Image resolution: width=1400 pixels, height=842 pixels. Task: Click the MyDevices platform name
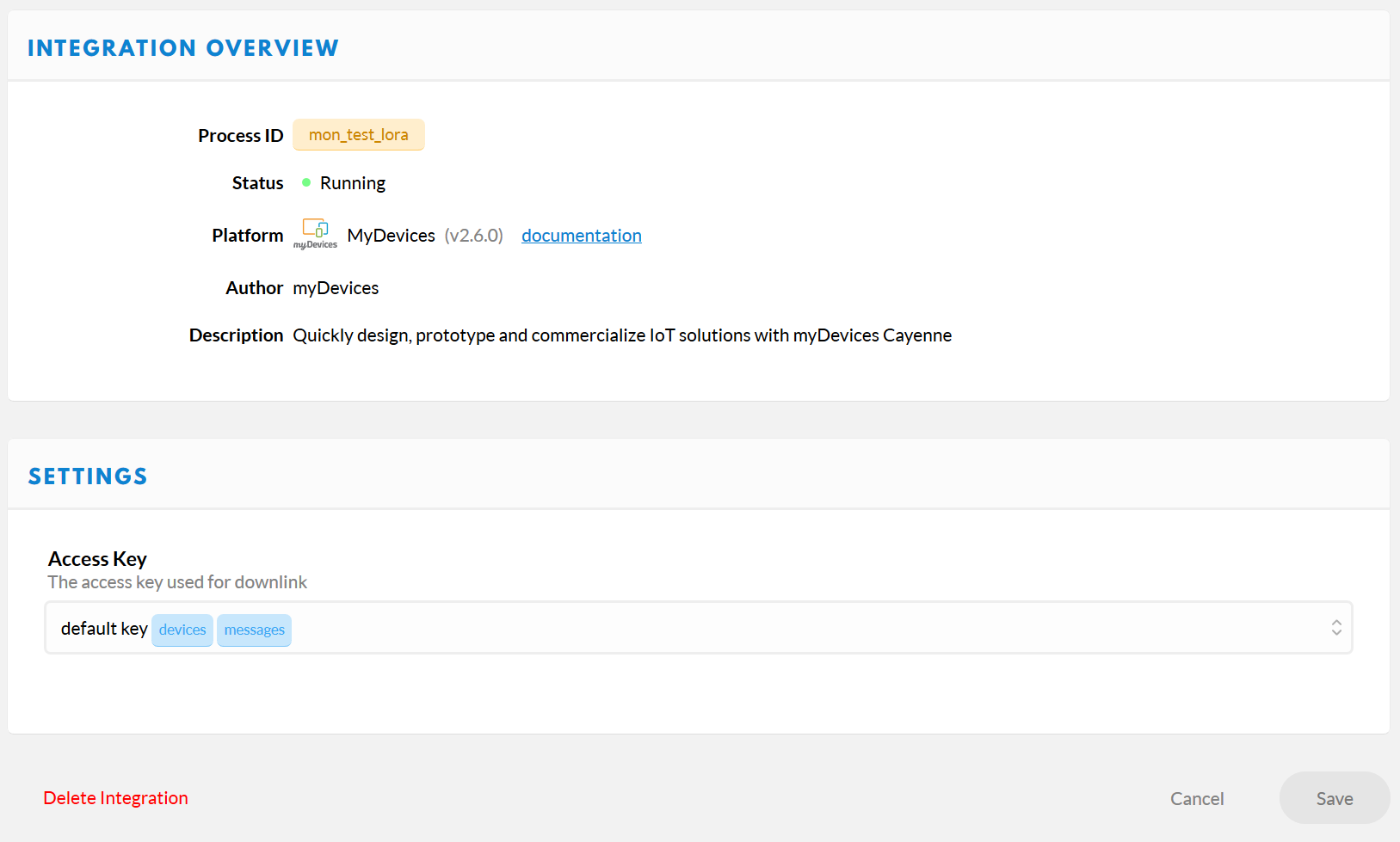(x=392, y=236)
